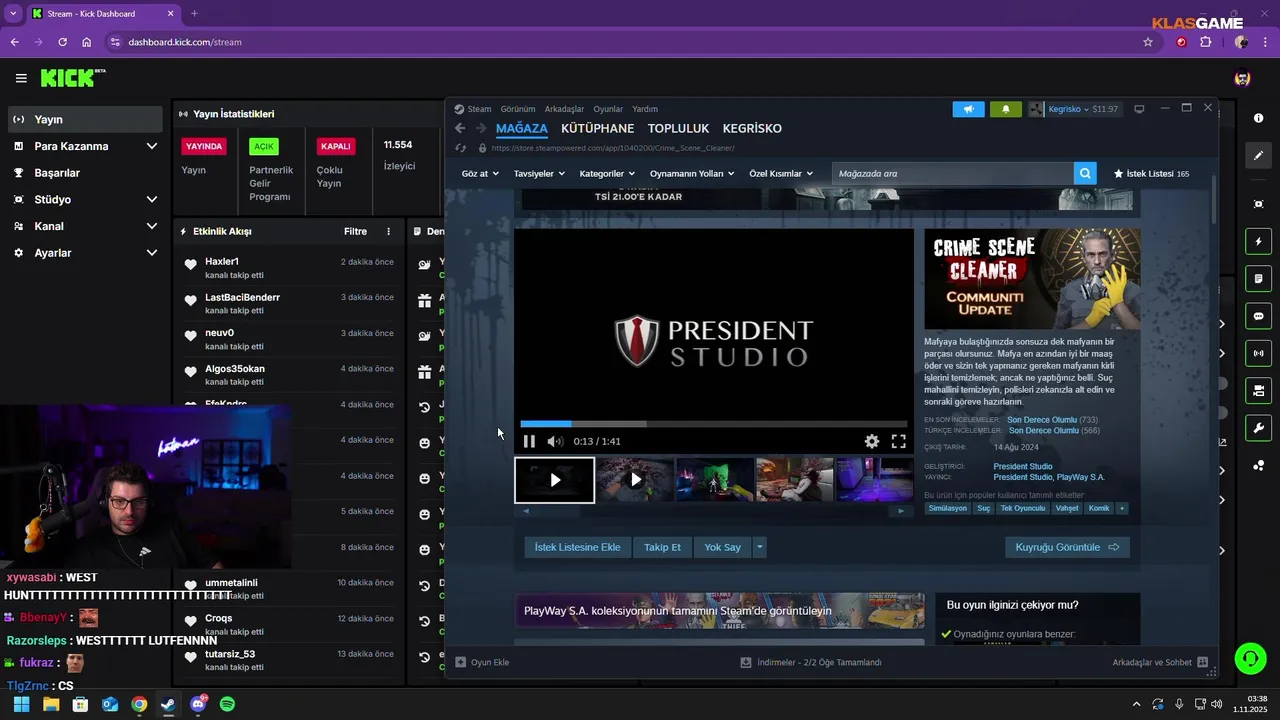Viewport: 1280px width, 720px height.
Task: Open the green support headset chat bubble
Action: click(1250, 658)
